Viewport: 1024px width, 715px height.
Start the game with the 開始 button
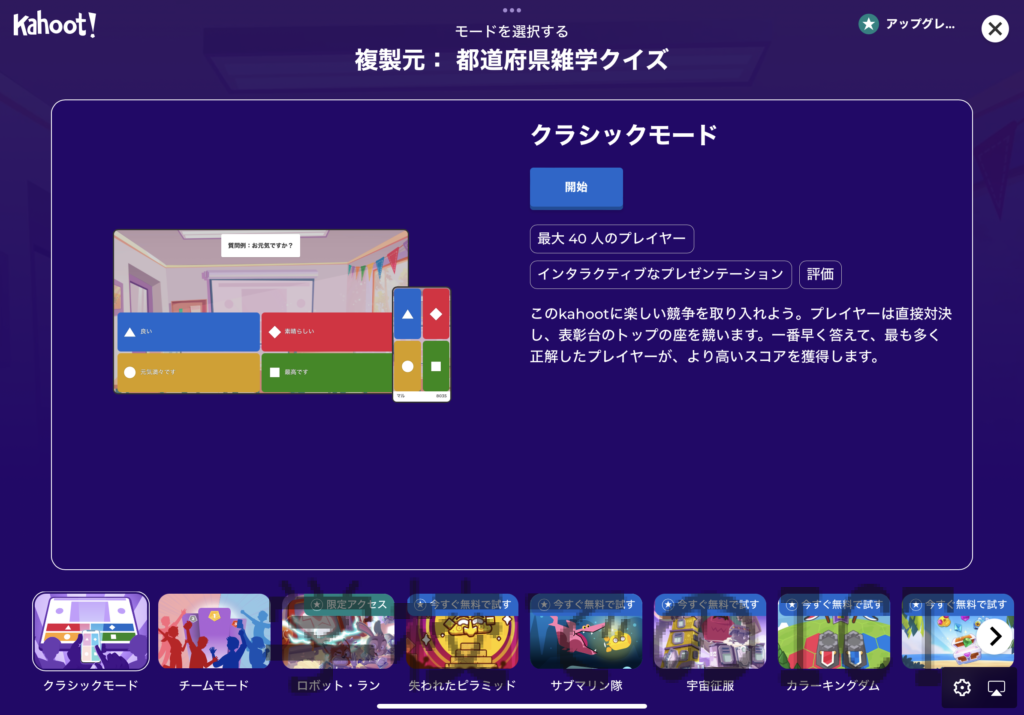tap(576, 187)
